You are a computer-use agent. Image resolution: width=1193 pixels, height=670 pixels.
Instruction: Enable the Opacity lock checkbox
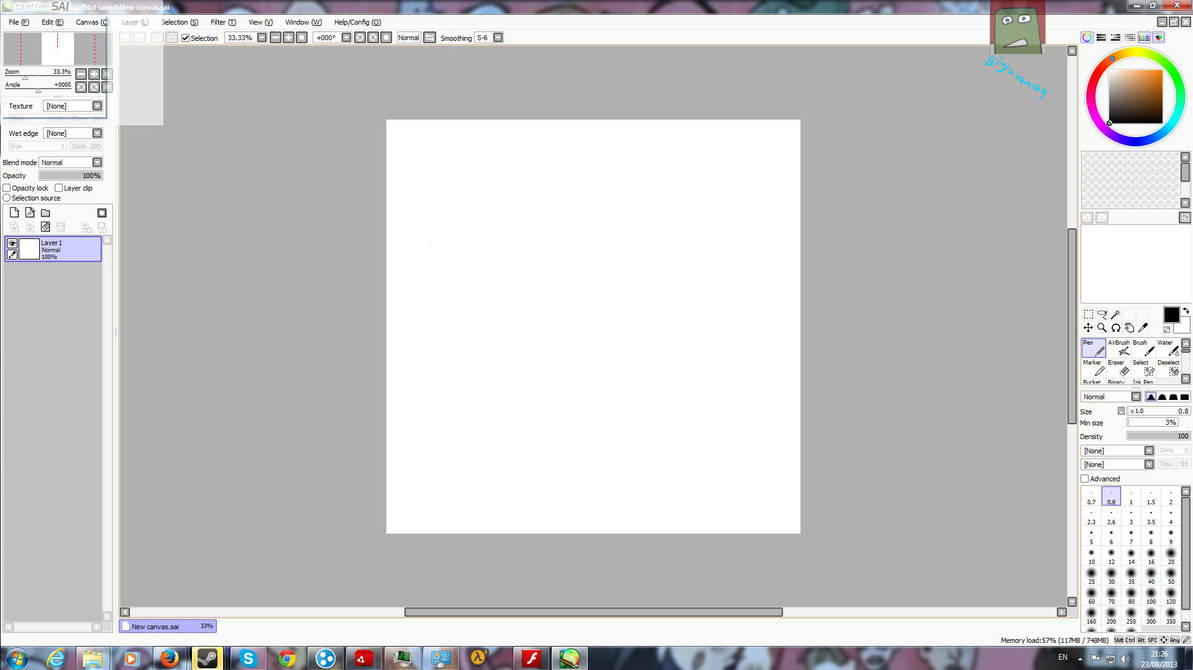point(6,188)
